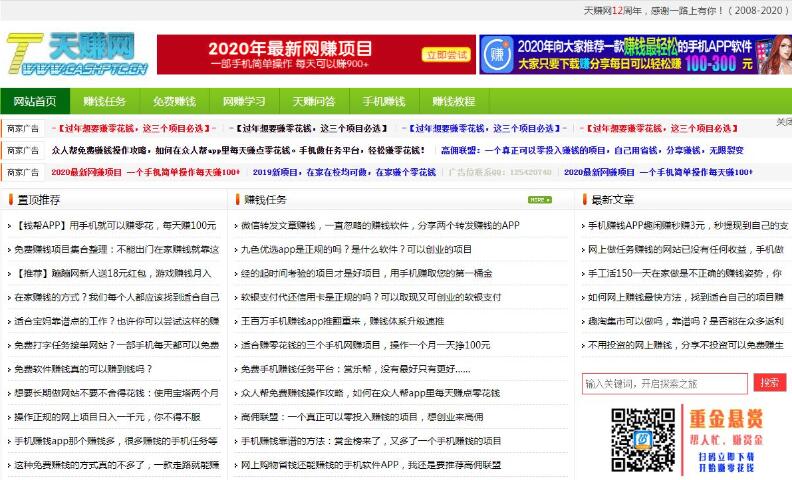The height and width of the screenshot is (480, 792).
Task: Open the blue 手机APP软件 banner ad
Action: tap(635, 55)
